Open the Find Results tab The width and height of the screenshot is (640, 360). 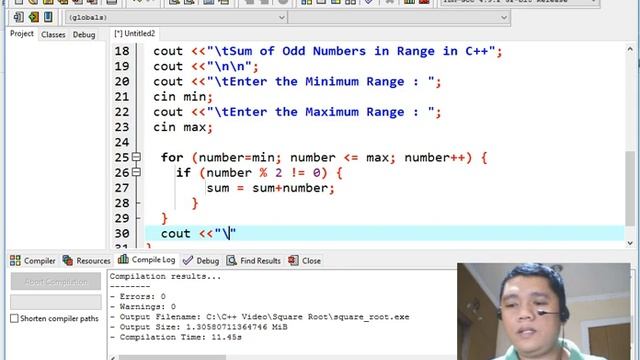[x=253, y=260]
